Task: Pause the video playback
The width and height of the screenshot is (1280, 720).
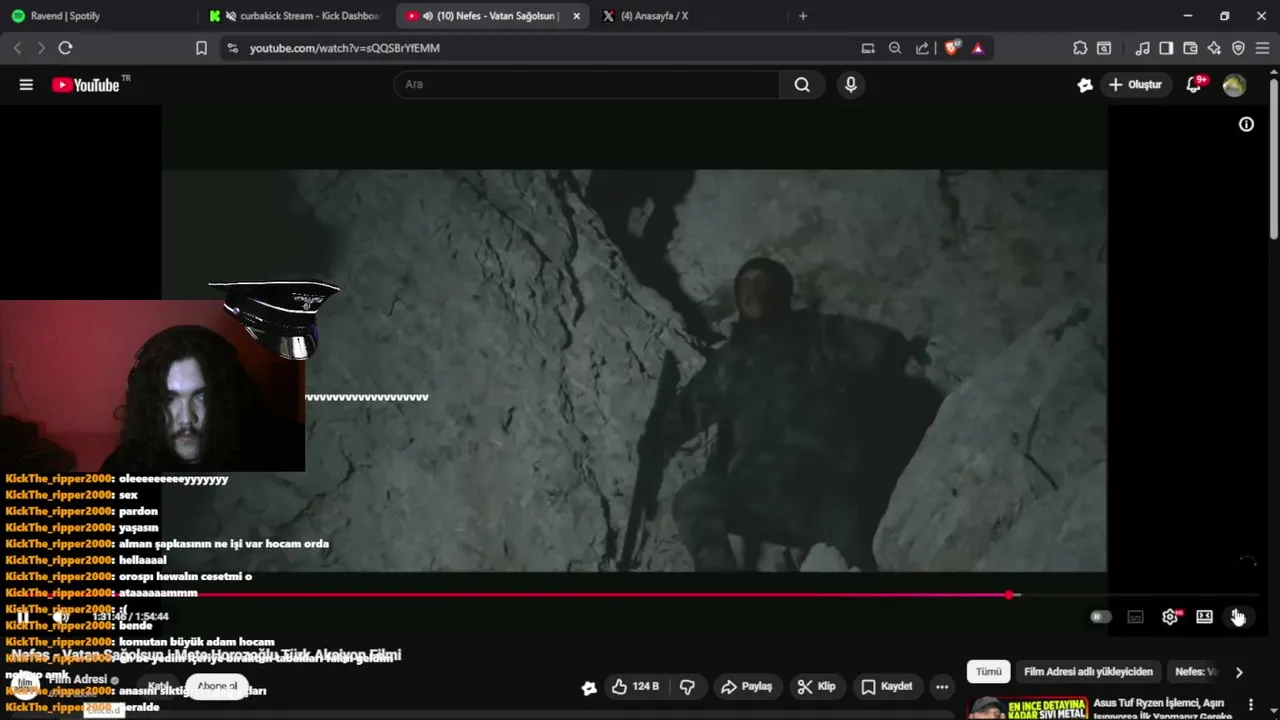Action: coord(22,616)
